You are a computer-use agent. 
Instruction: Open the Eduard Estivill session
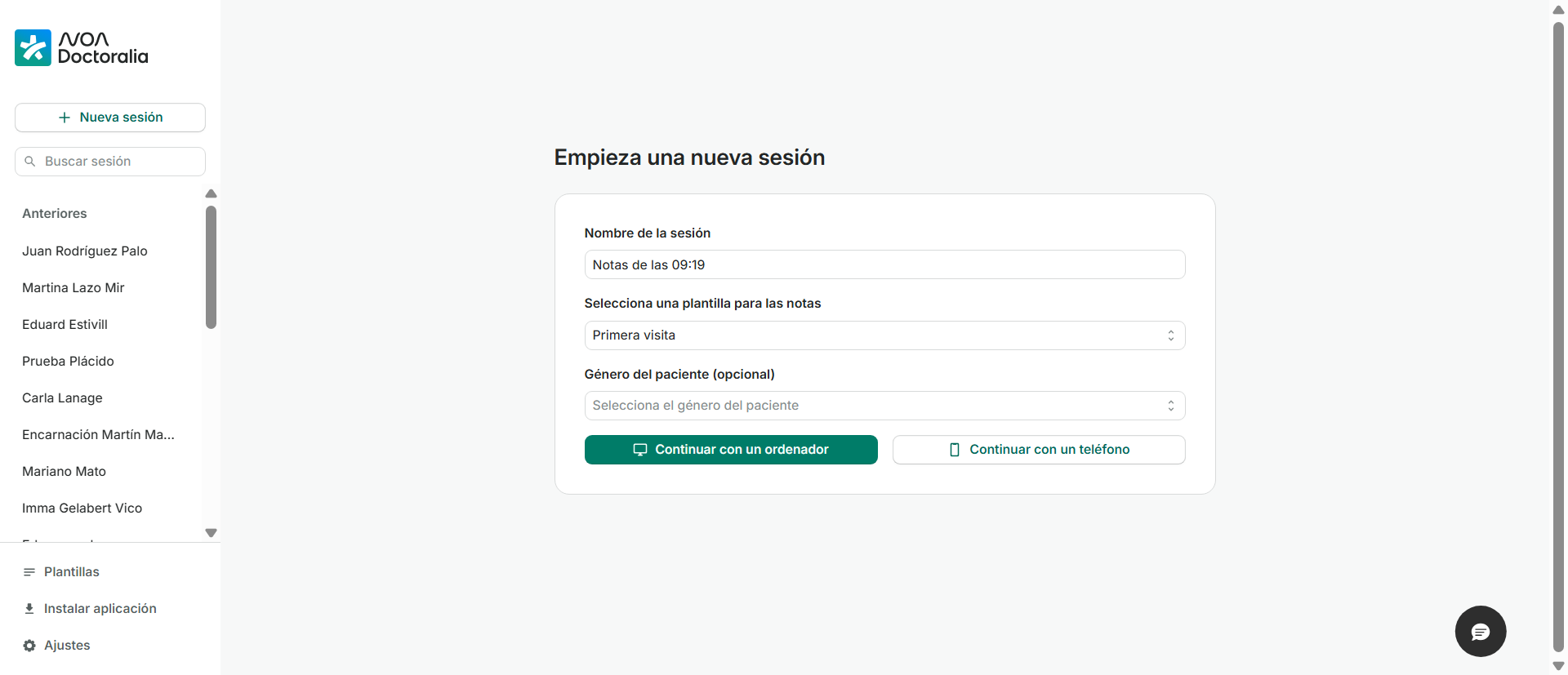tap(65, 325)
